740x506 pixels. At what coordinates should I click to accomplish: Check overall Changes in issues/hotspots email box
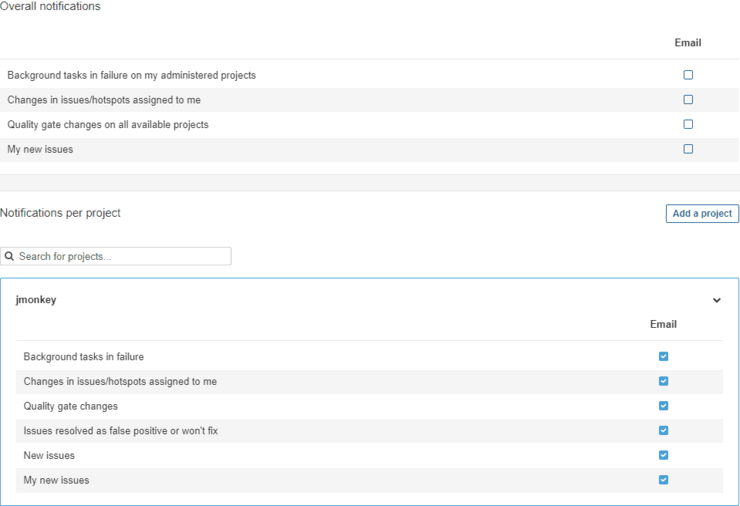click(688, 100)
